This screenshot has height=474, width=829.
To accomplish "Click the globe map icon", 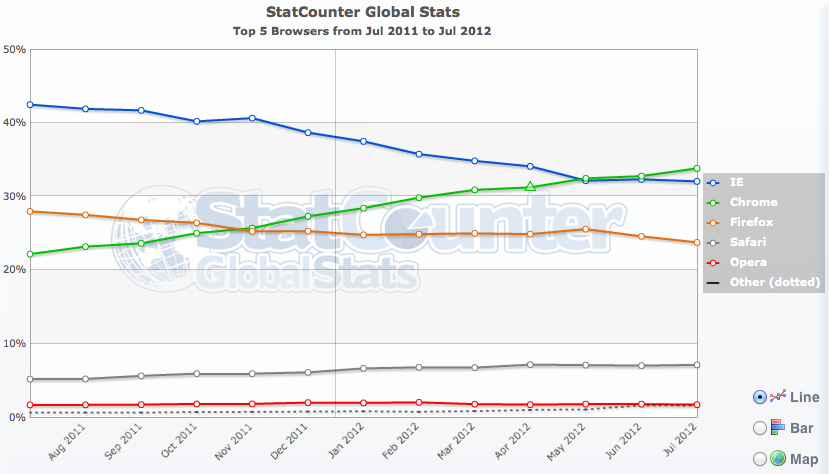I will point(779,458).
